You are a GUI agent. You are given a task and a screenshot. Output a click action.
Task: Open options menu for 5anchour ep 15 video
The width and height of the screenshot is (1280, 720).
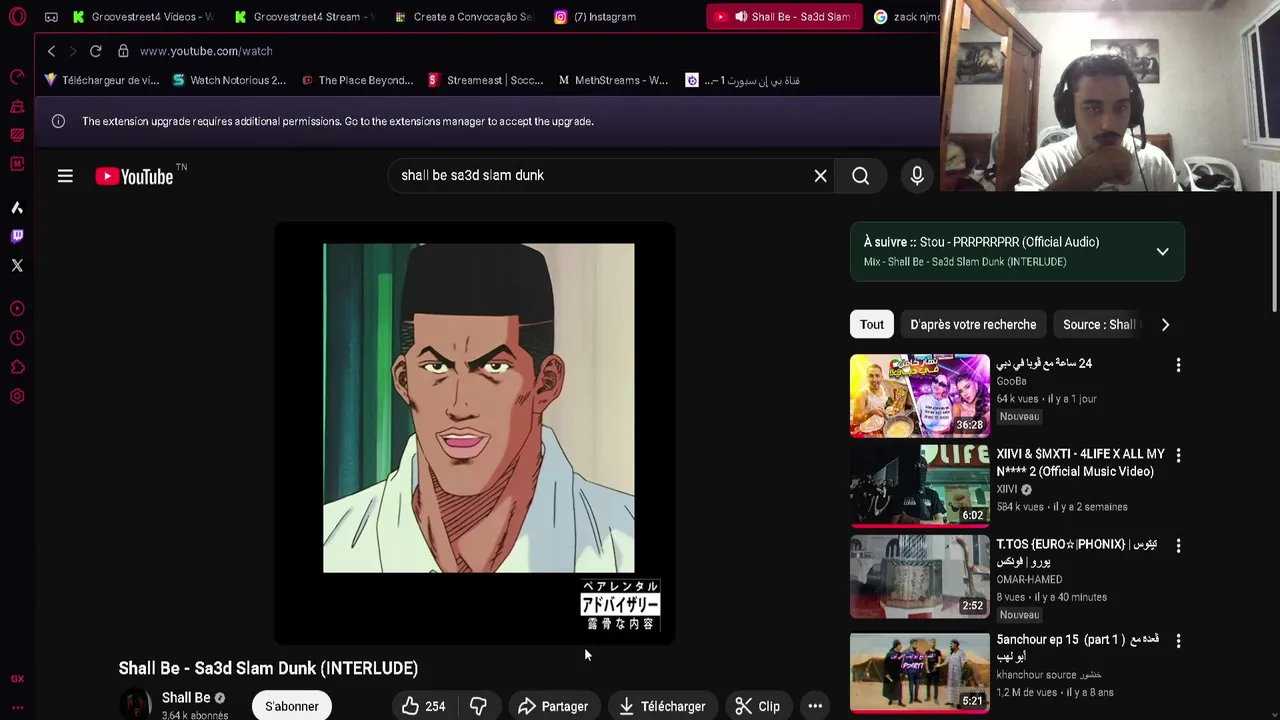click(1178, 641)
